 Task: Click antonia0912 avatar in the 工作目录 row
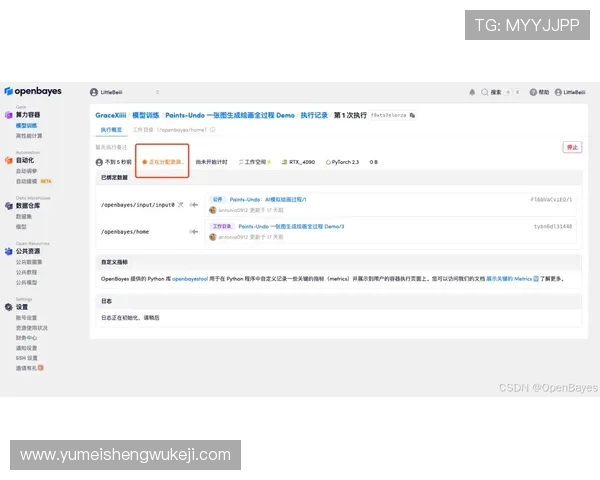(213, 237)
